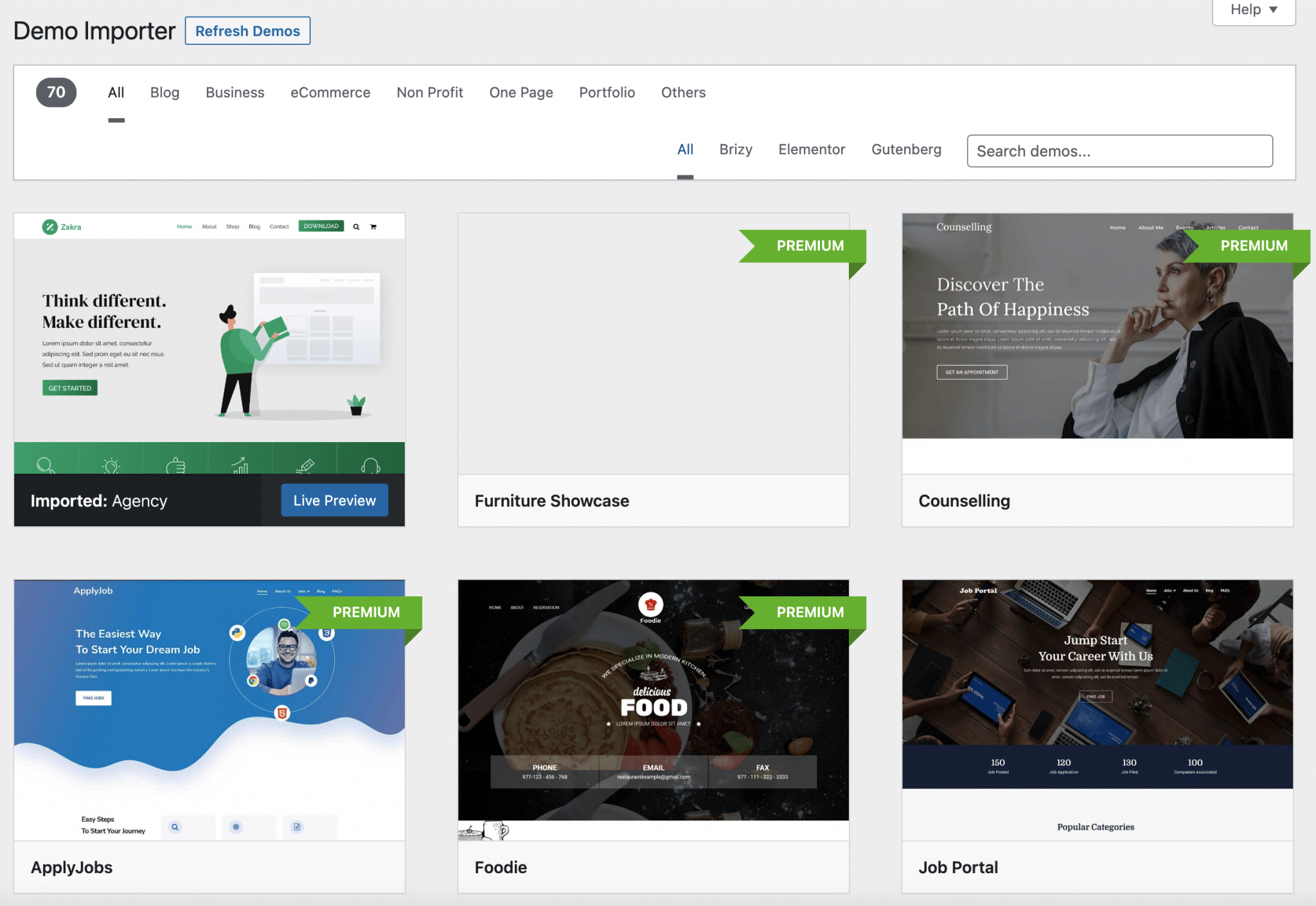Click the 70 demo count badge
This screenshot has height=906, width=1316.
[x=56, y=93]
